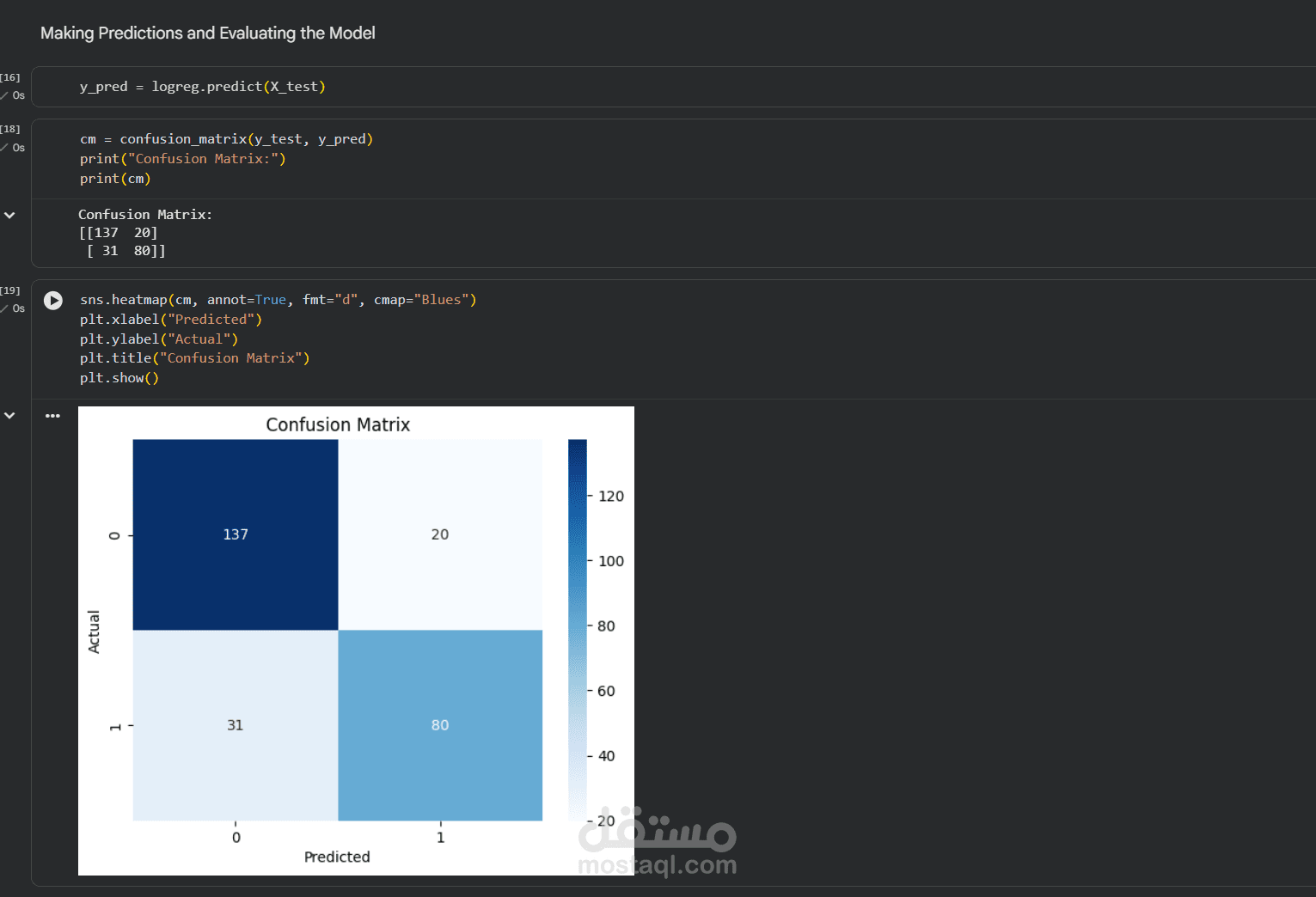
Task: Click the execution checkmark of cell 19
Action: (4, 308)
